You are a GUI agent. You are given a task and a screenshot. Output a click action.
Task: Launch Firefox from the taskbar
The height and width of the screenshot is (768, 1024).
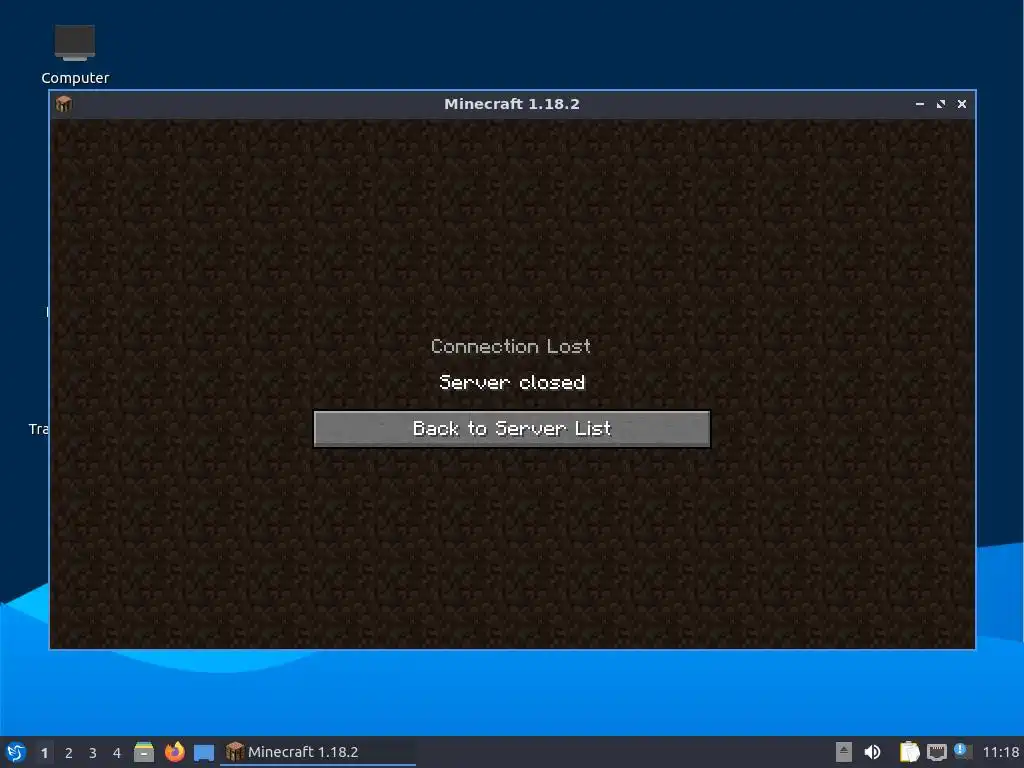click(174, 752)
